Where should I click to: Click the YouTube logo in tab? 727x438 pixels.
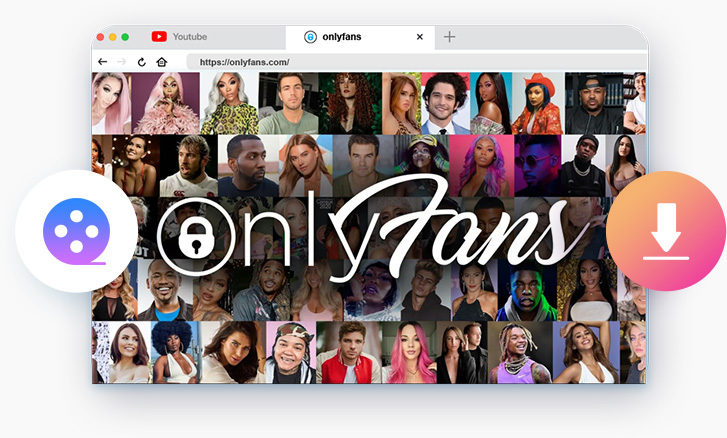(159, 37)
